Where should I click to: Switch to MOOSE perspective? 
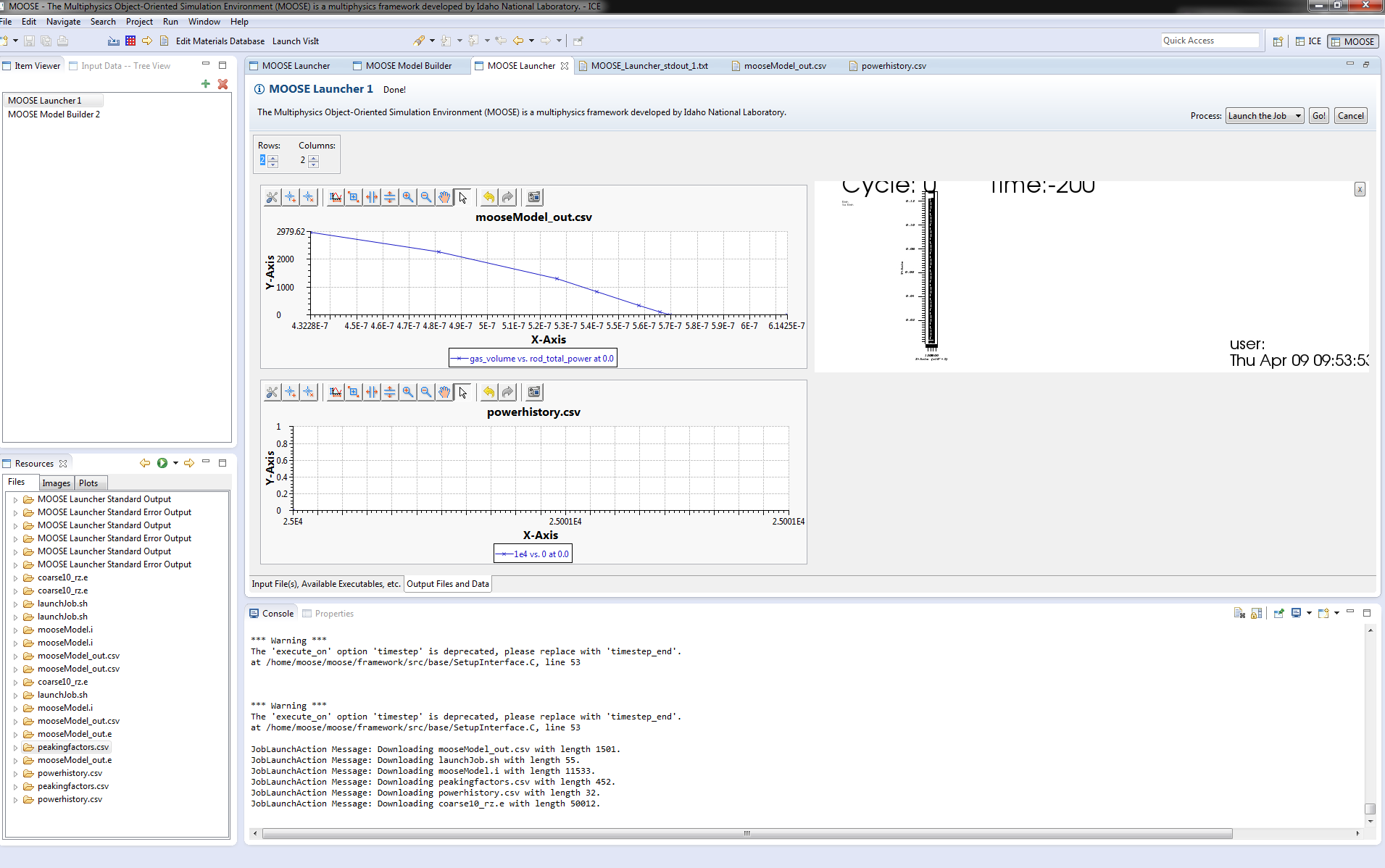(1353, 41)
